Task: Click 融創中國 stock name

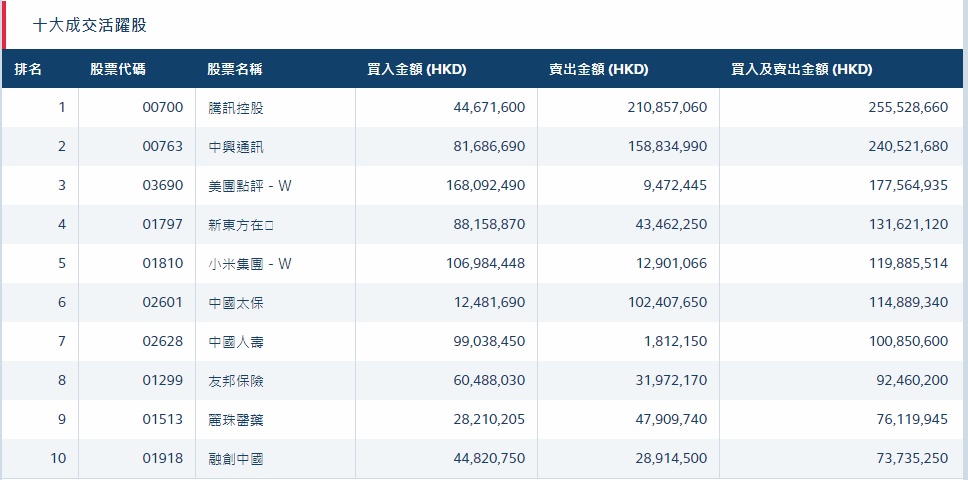Action: click(x=236, y=458)
